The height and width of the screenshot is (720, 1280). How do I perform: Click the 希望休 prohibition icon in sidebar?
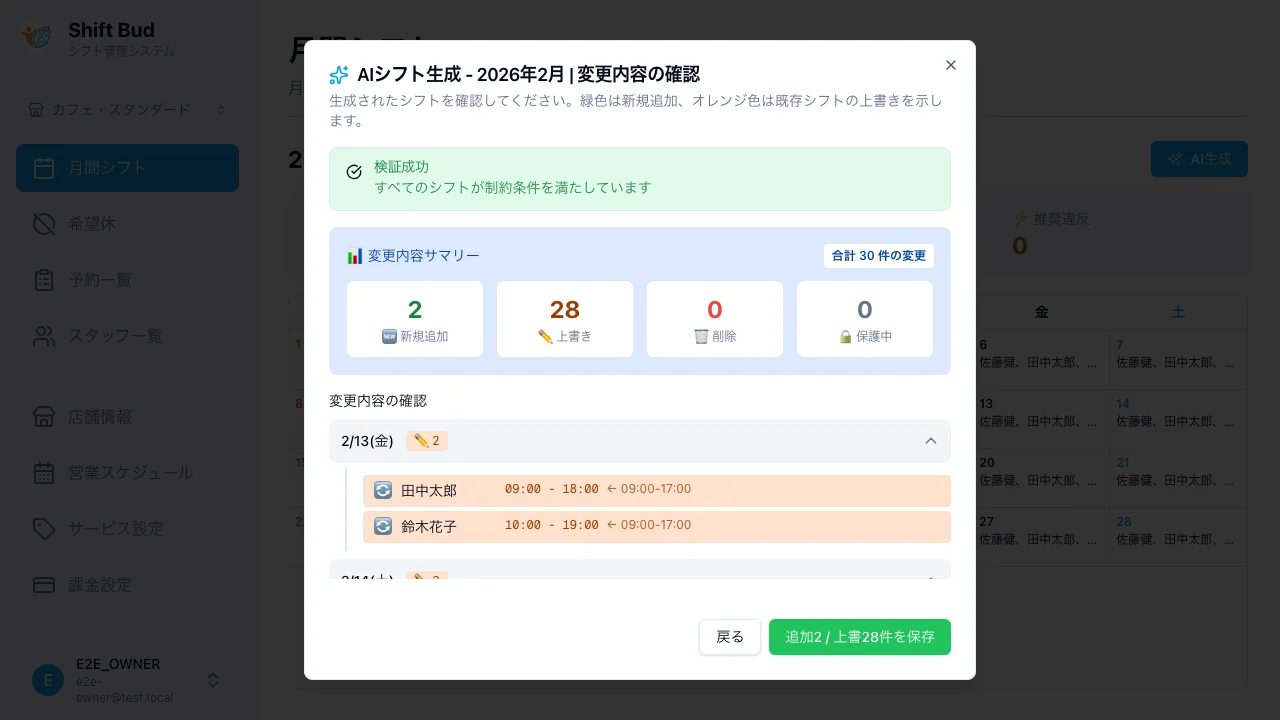pyautogui.click(x=44, y=224)
